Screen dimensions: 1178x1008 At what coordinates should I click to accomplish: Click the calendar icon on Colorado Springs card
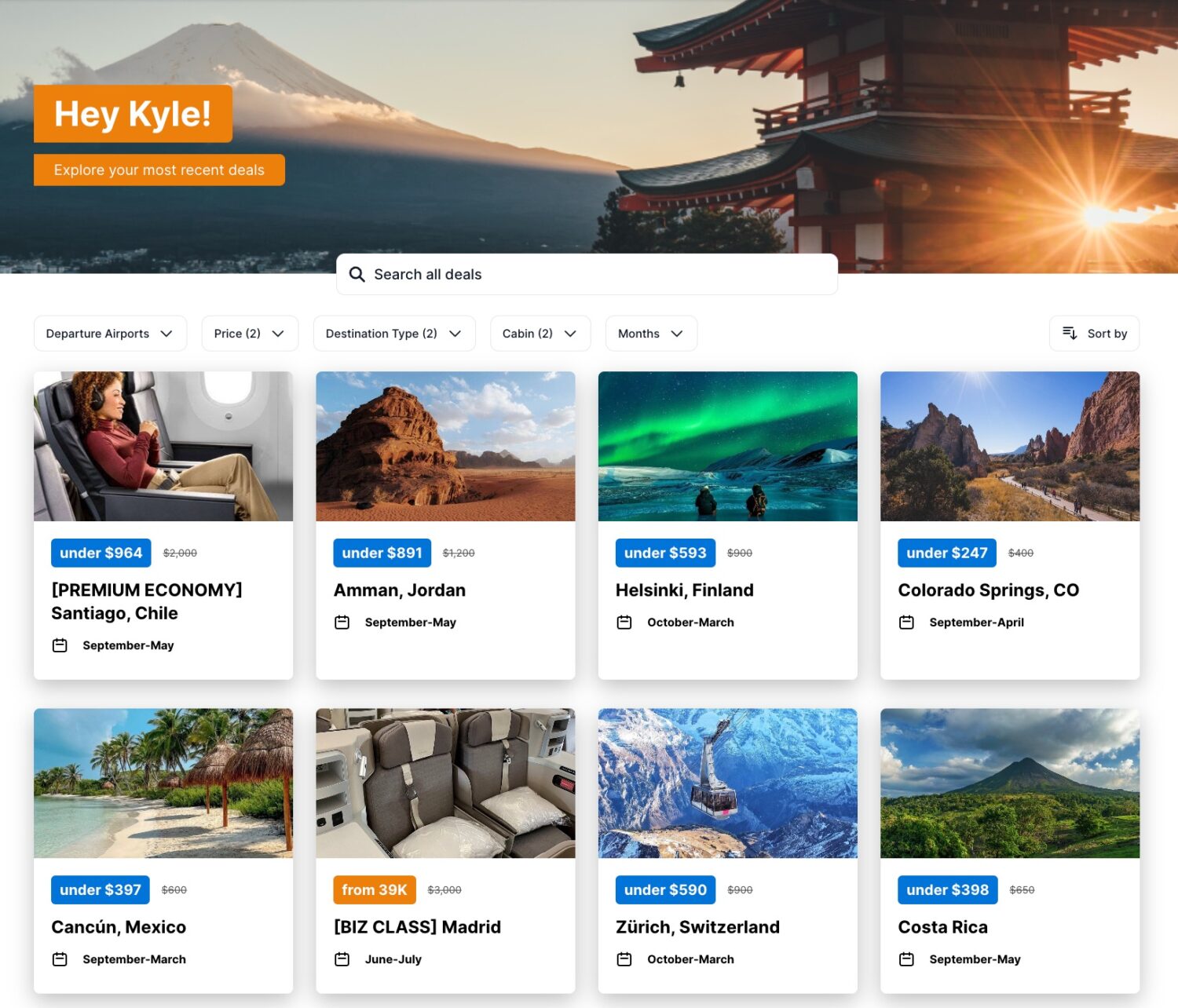click(907, 622)
